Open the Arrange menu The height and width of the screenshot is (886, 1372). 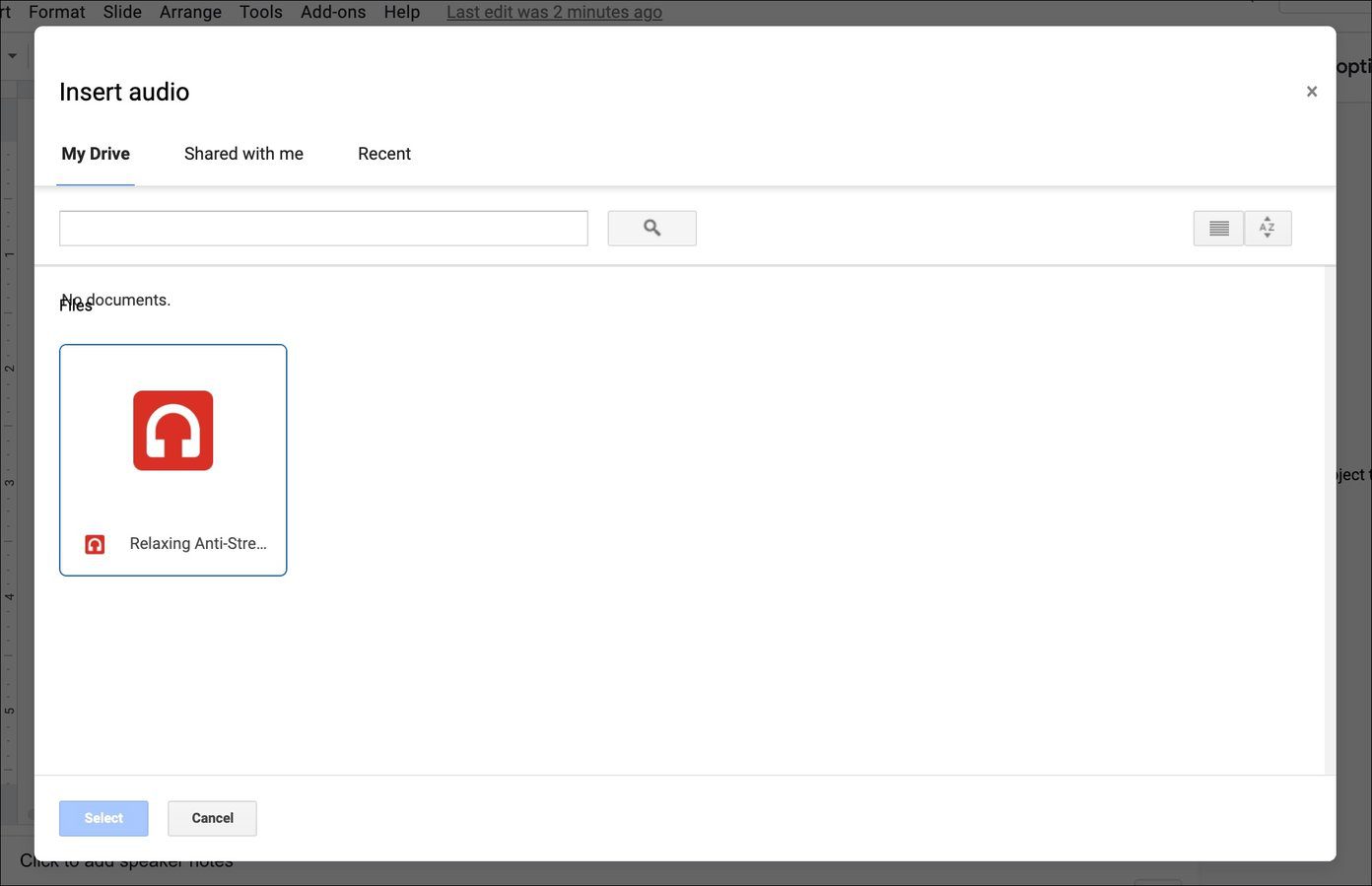(x=190, y=12)
